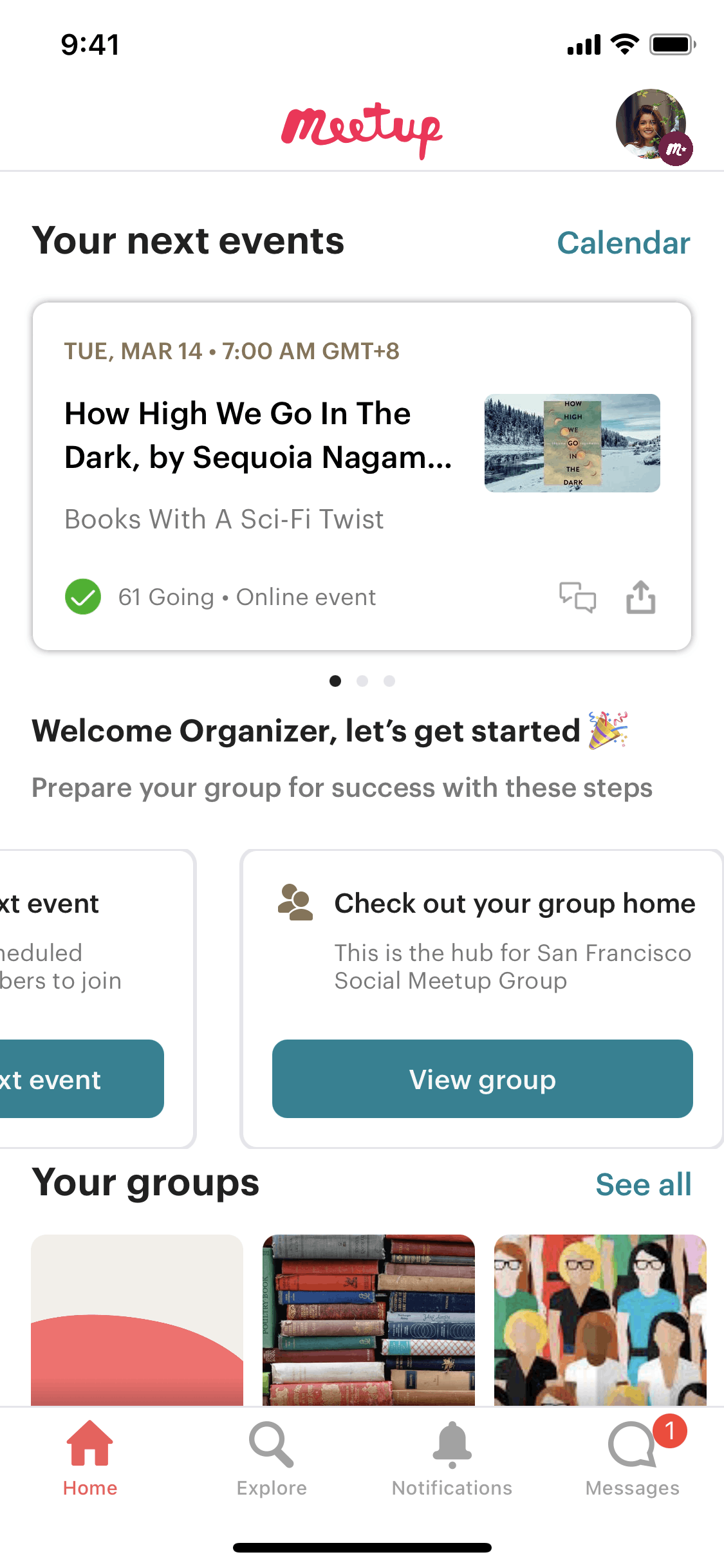The image size is (724, 1568).
Task: Open the Calendar link
Action: (623, 243)
